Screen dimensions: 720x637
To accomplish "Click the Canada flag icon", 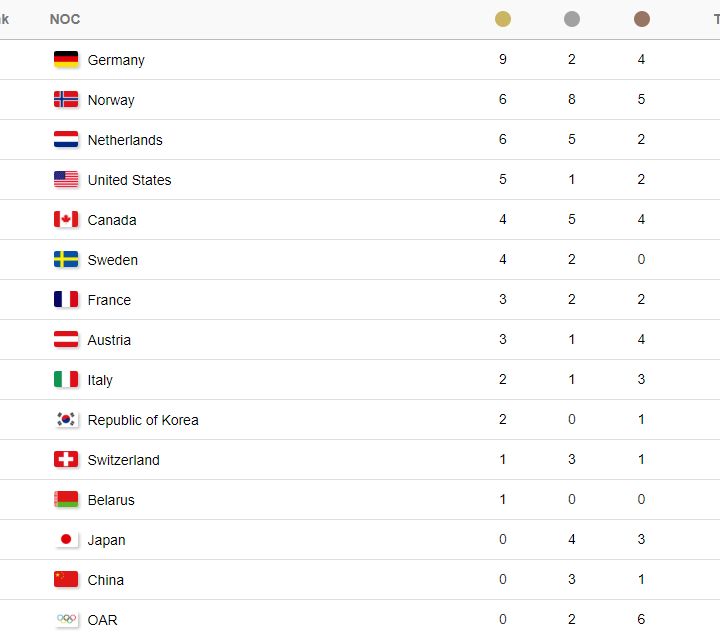I will coord(66,219).
